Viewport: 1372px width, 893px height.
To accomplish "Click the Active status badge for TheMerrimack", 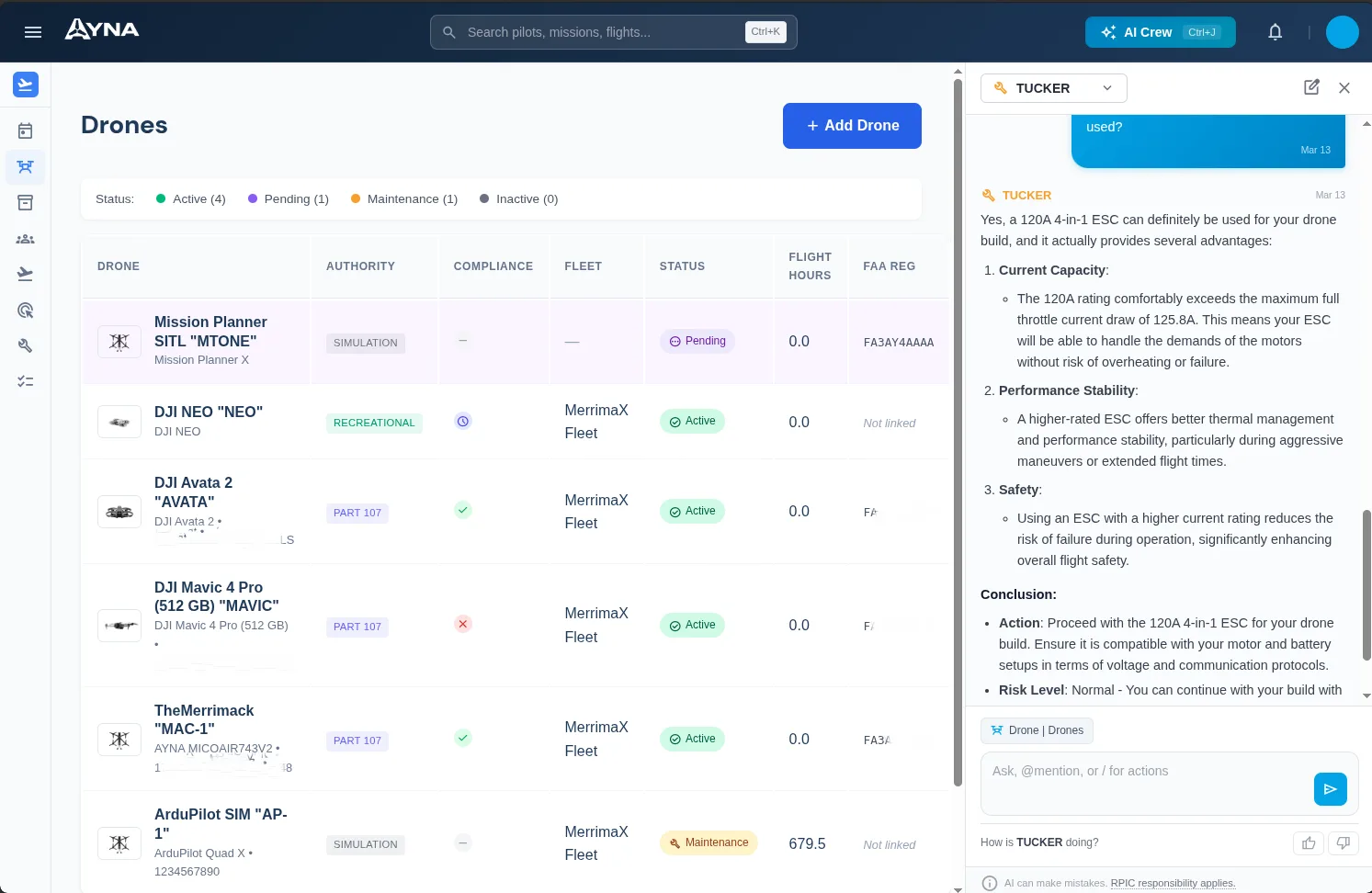I will coord(692,740).
